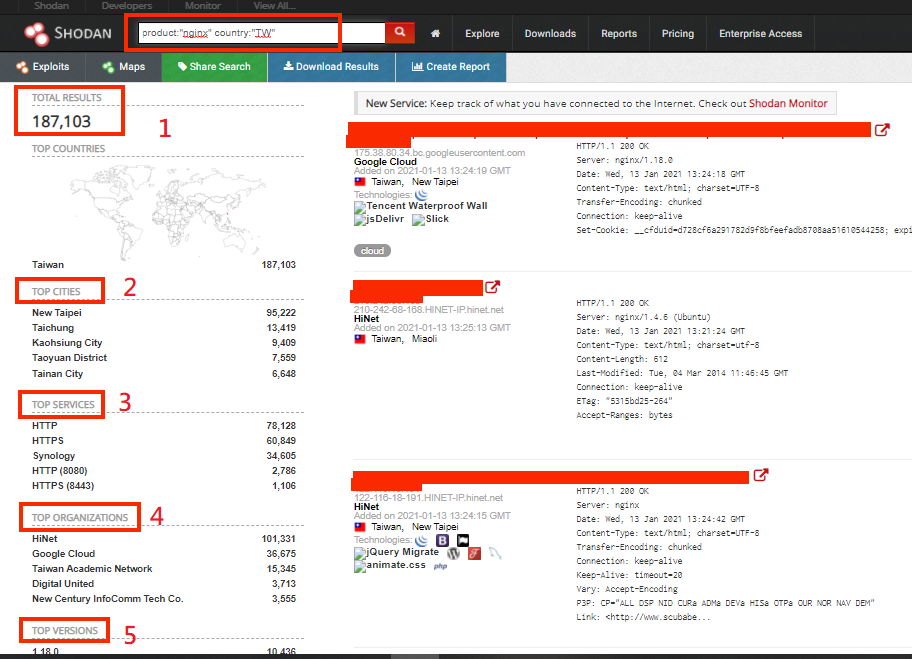Open the Downloads menu item
The height and width of the screenshot is (659, 912).
(550, 34)
